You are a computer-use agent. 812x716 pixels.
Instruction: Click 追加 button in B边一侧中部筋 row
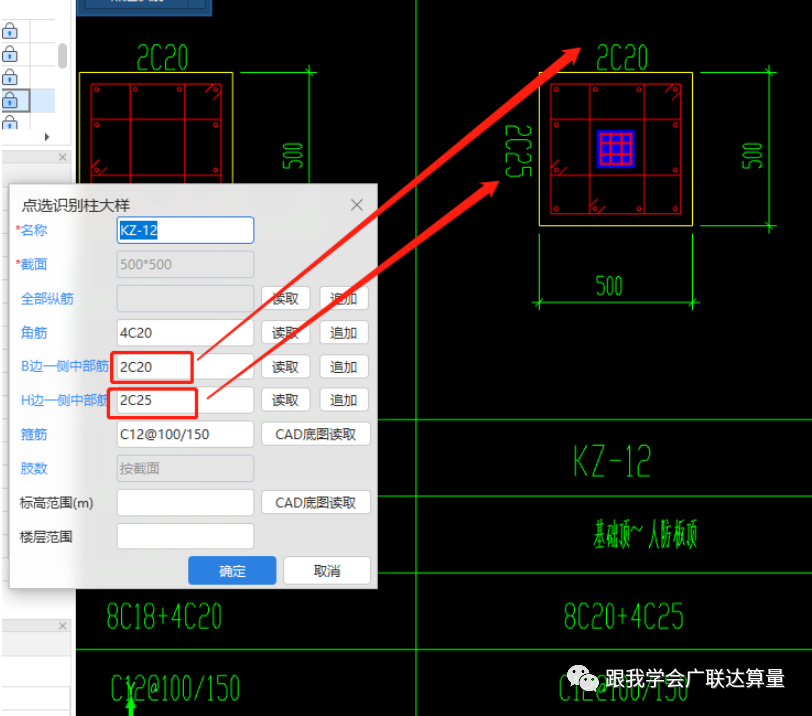(344, 367)
